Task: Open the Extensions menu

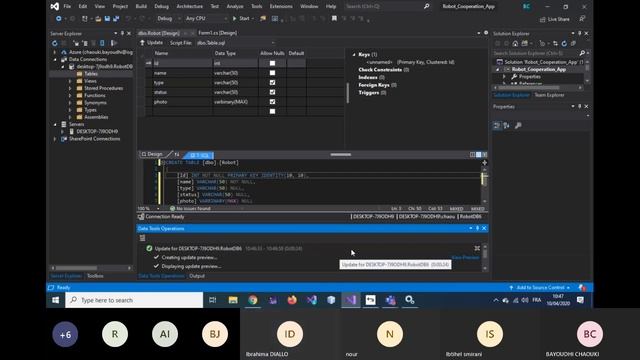Action: 281,7
